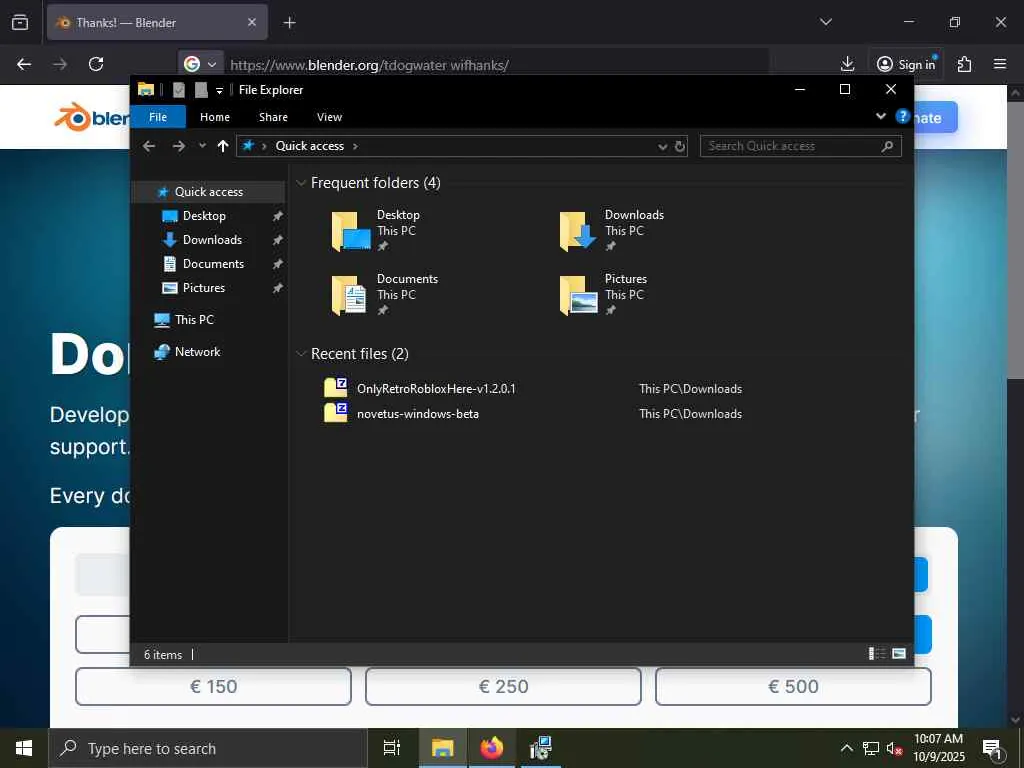
Task: Open the Home ribbon tab
Action: coord(215,117)
